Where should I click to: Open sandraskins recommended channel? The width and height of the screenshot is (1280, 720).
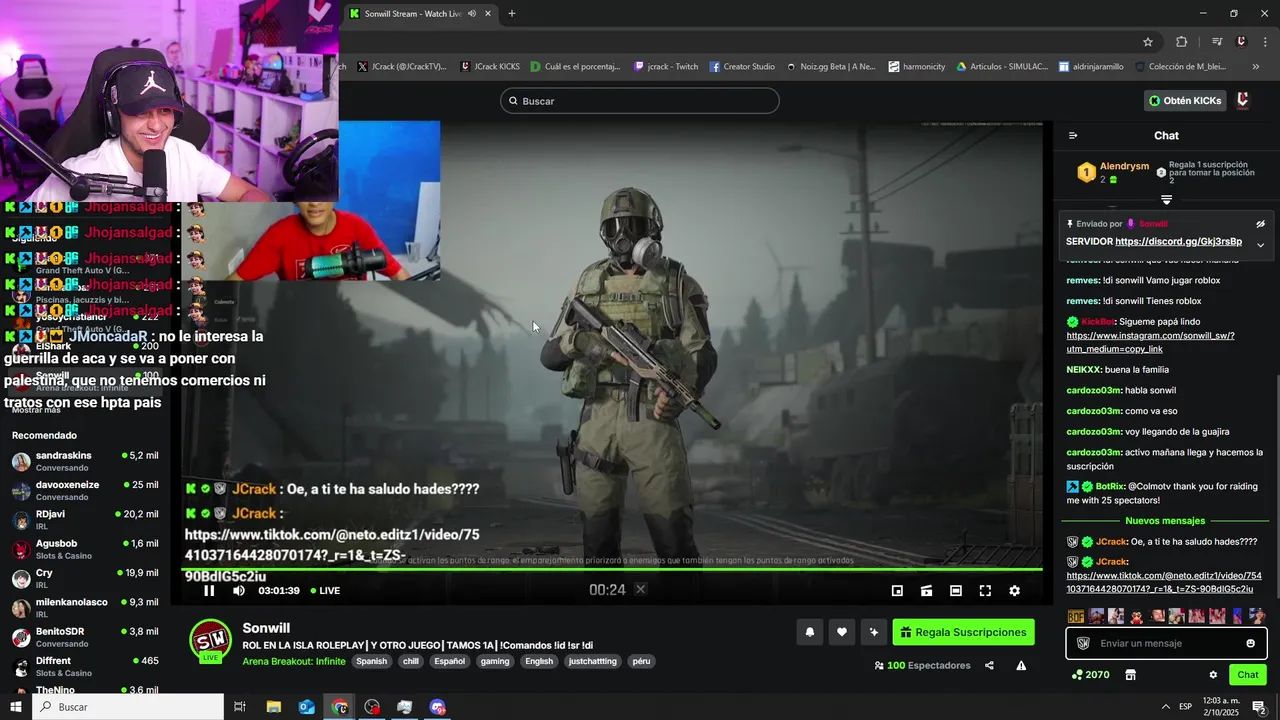coord(85,461)
